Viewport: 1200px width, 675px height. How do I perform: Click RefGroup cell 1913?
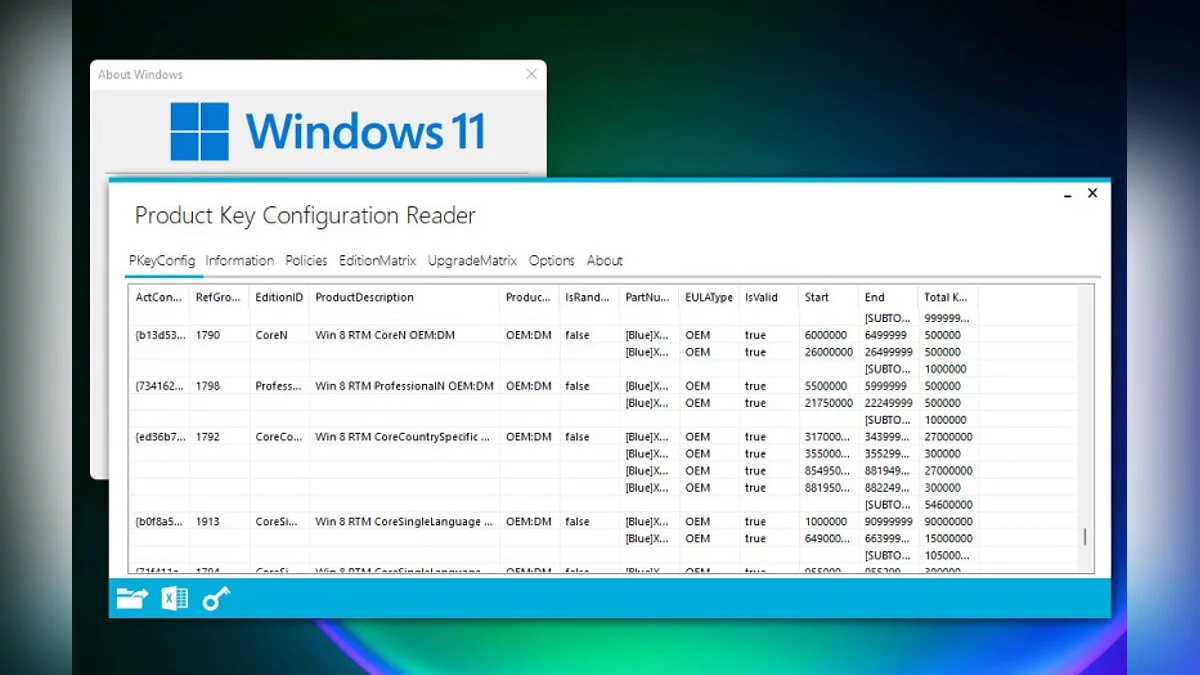[208, 522]
